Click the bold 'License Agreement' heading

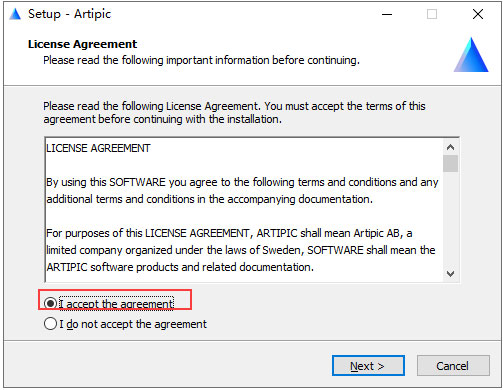(x=82, y=44)
